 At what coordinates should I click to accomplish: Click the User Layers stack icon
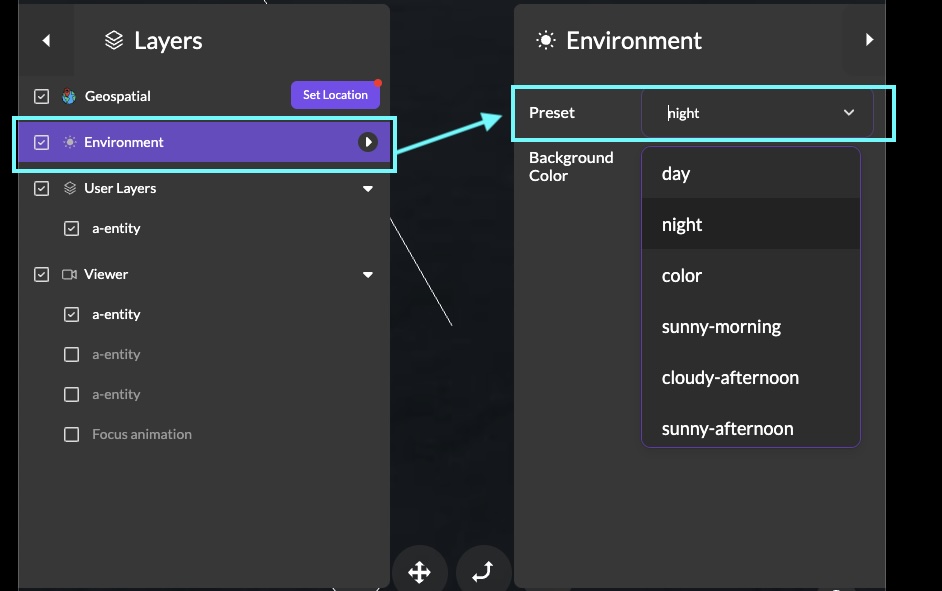coord(69,188)
